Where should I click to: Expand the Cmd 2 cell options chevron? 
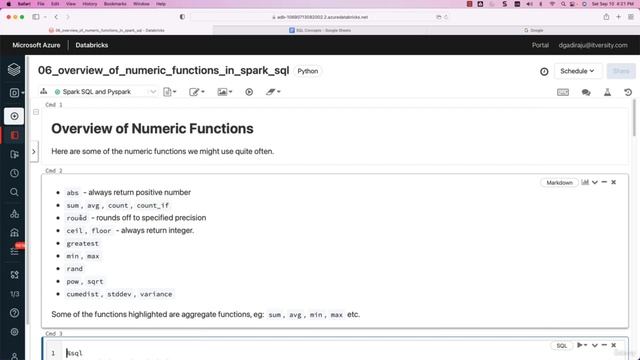click(595, 182)
